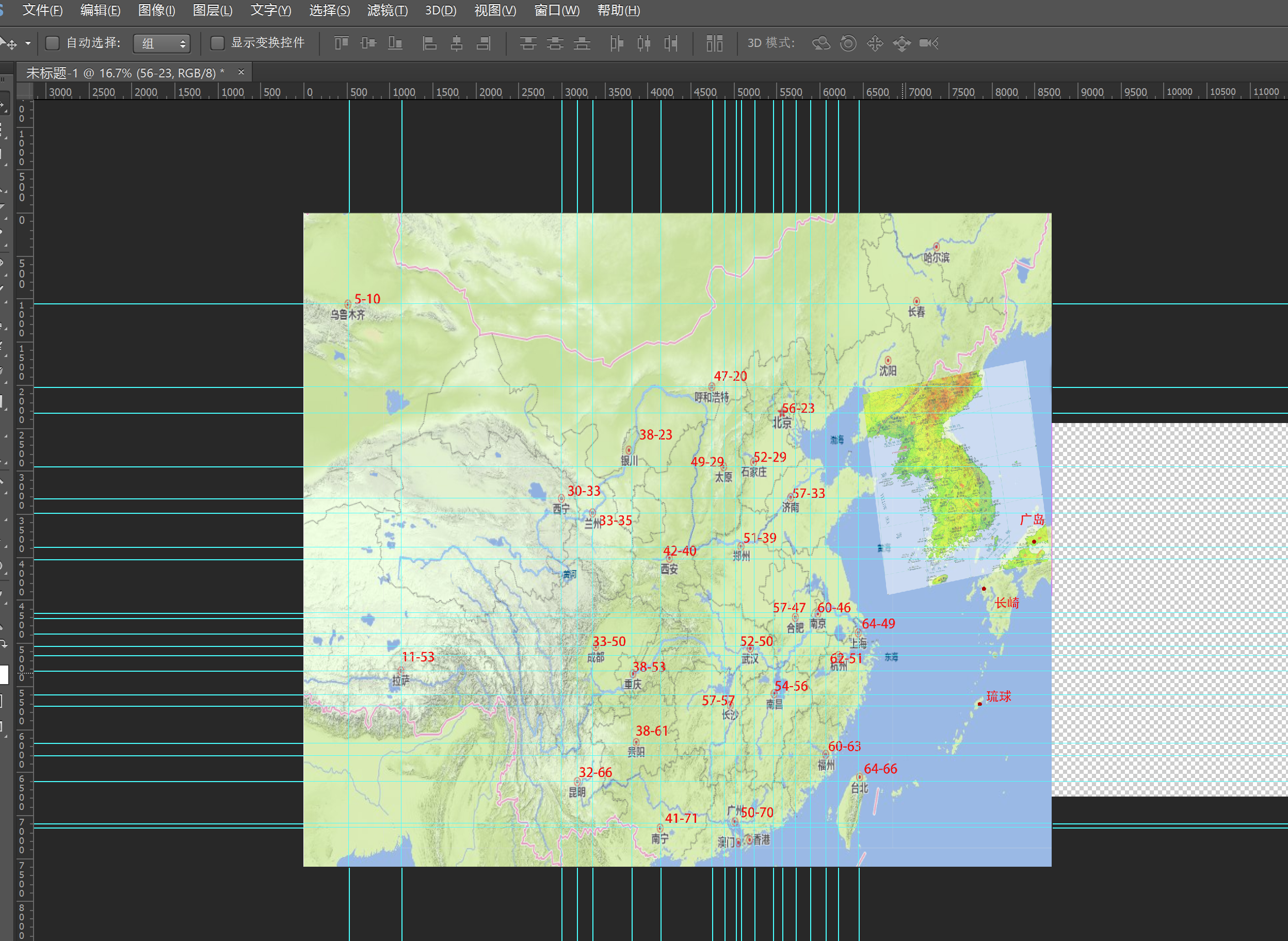The height and width of the screenshot is (941, 1288).
Task: Select the 3D zoom camera mode icon
Action: [x=929, y=43]
